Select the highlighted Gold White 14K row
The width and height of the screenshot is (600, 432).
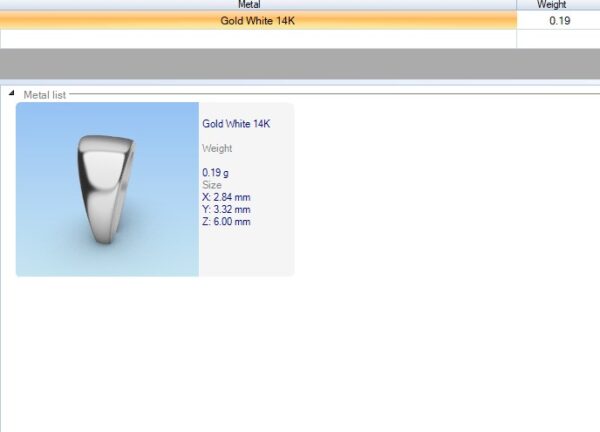(x=258, y=21)
